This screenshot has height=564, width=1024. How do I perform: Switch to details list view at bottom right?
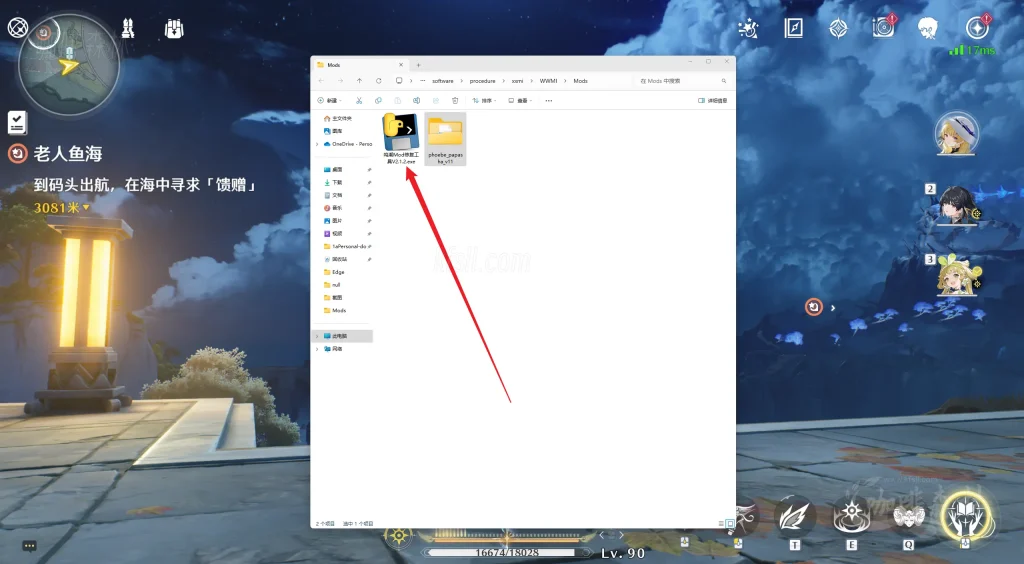click(x=721, y=524)
